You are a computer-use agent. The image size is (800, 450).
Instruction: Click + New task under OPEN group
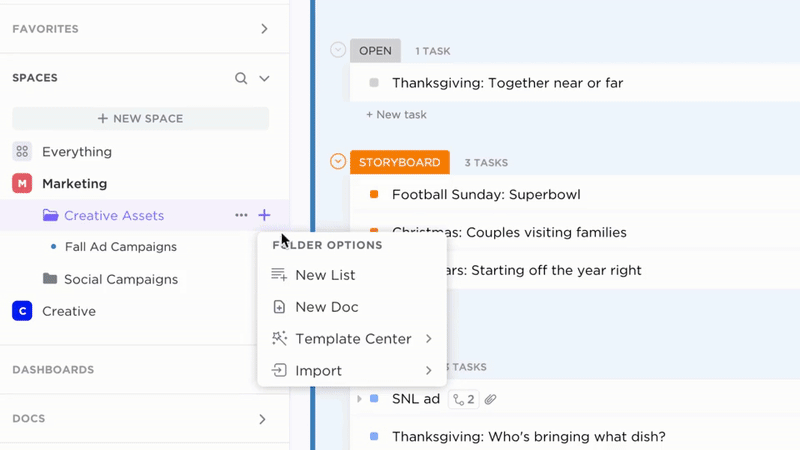(x=396, y=115)
